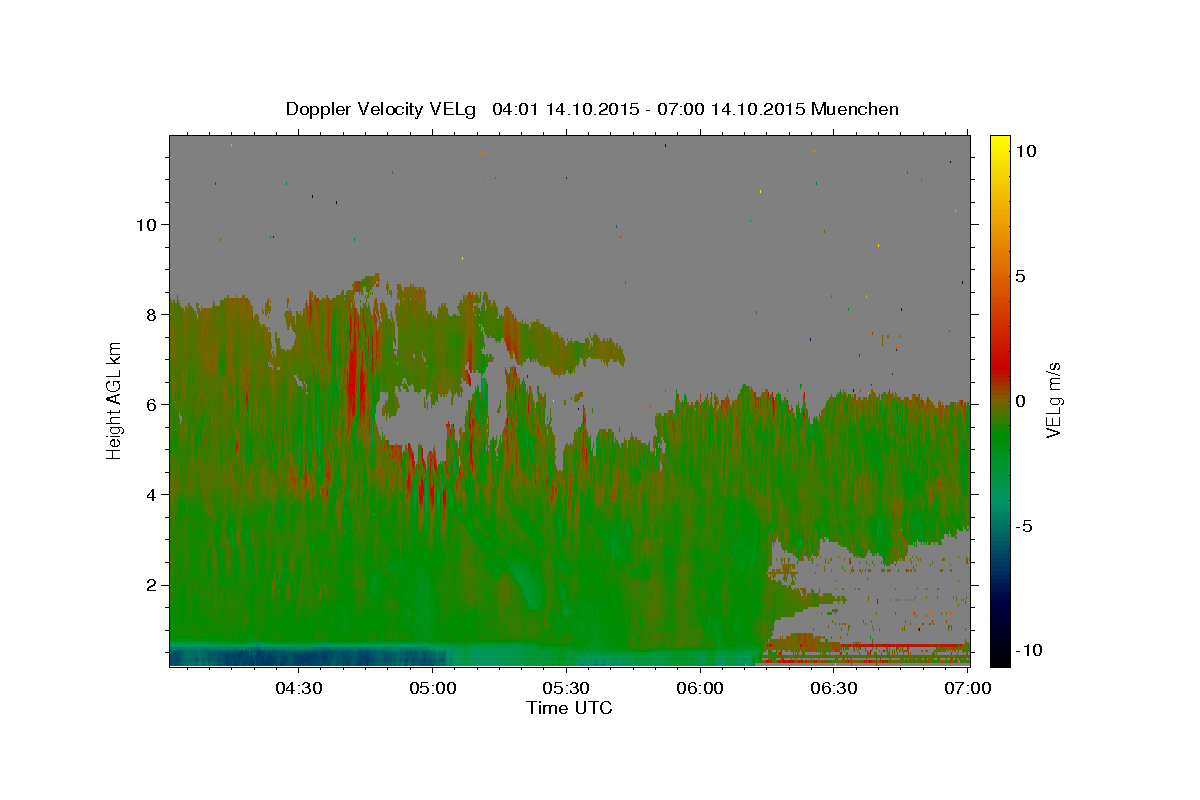Viewport: 1200px width, 800px height.
Task: Click the 'Time UTC' axis title
Action: 569,708
